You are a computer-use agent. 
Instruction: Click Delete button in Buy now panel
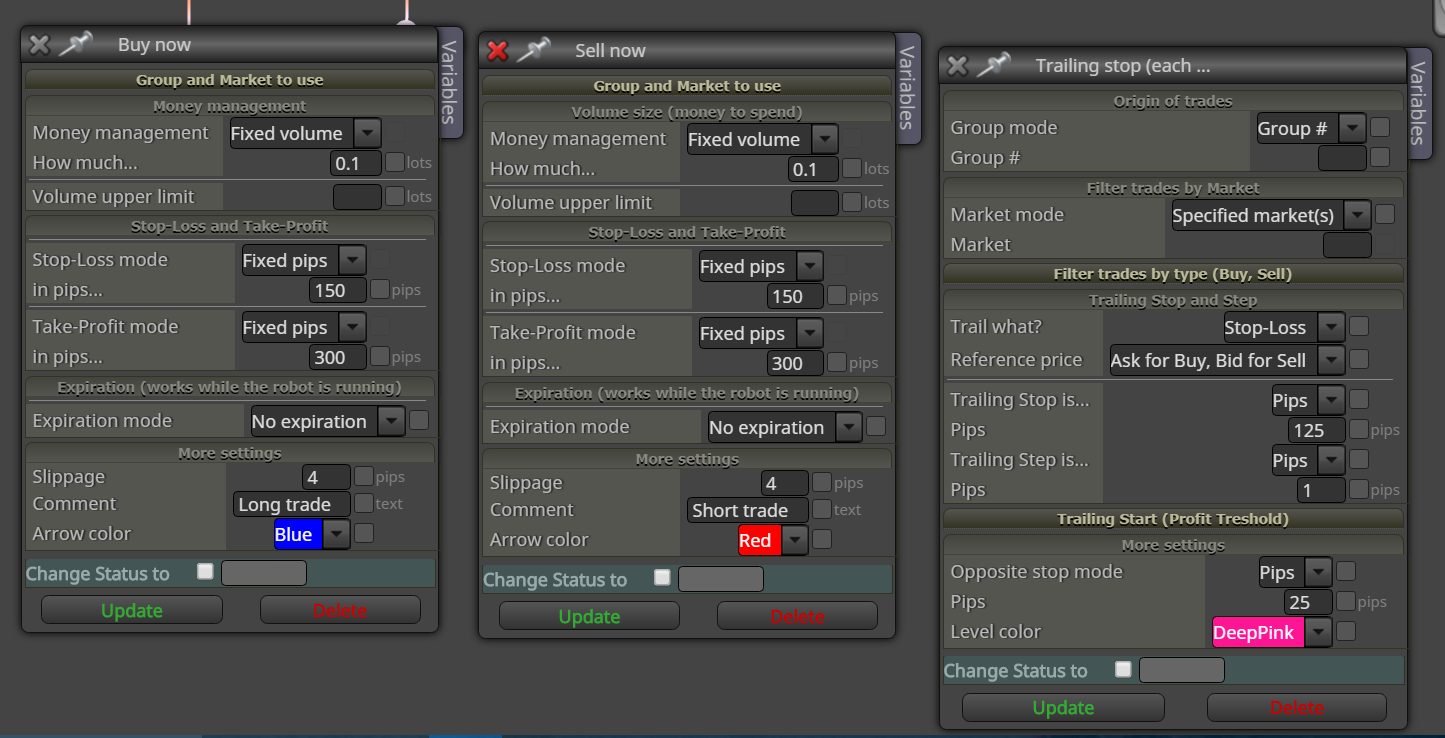(x=340, y=610)
